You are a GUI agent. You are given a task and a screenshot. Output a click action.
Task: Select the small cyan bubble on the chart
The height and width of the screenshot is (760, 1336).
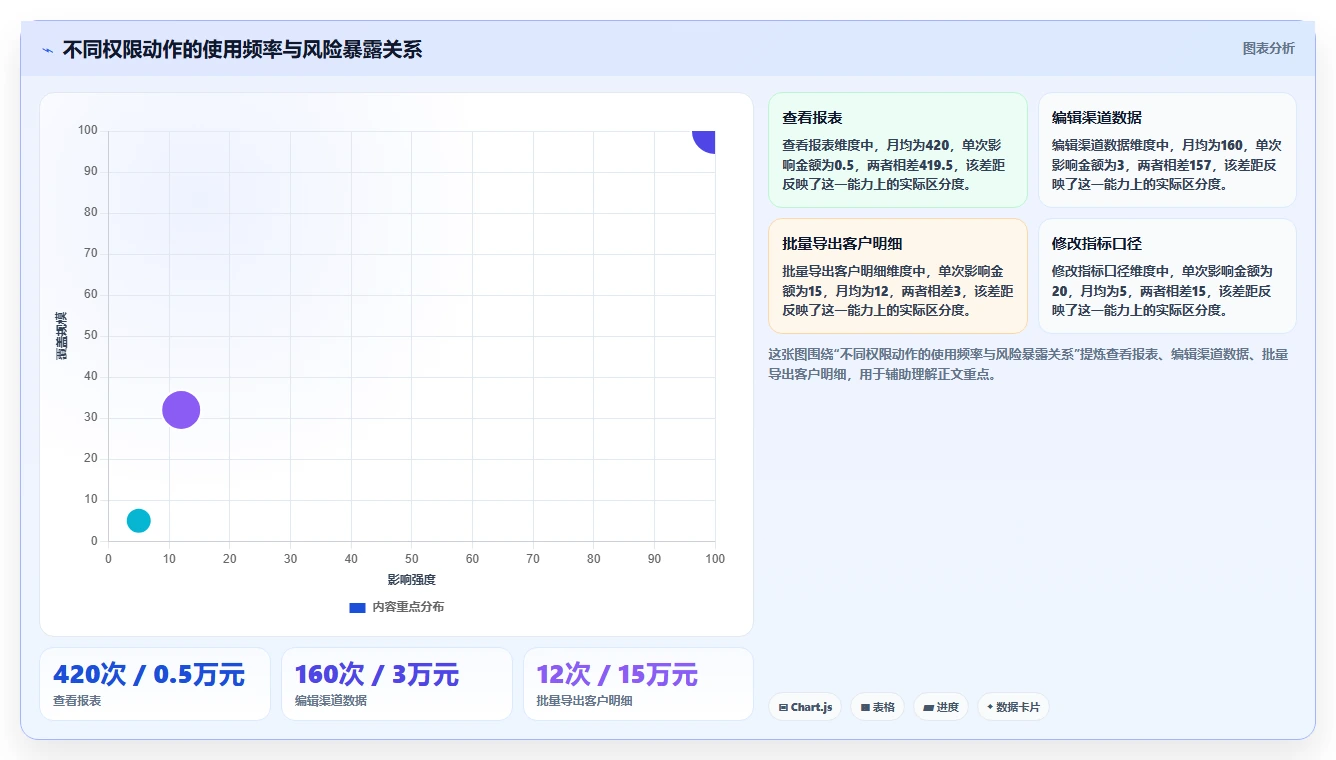point(139,520)
